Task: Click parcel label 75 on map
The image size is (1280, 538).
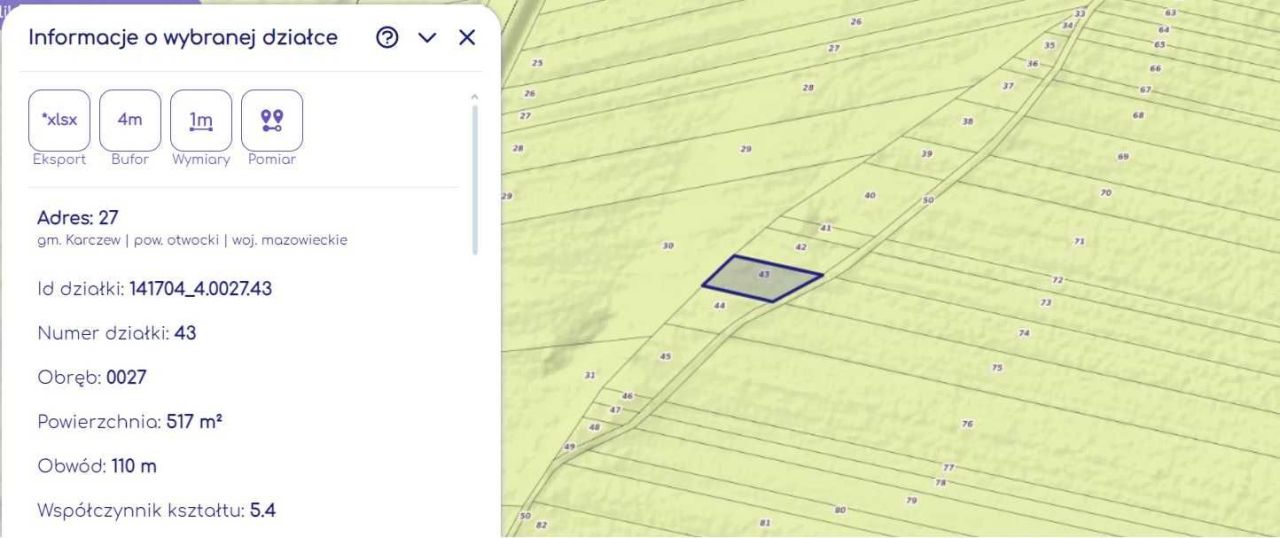Action: click(997, 368)
